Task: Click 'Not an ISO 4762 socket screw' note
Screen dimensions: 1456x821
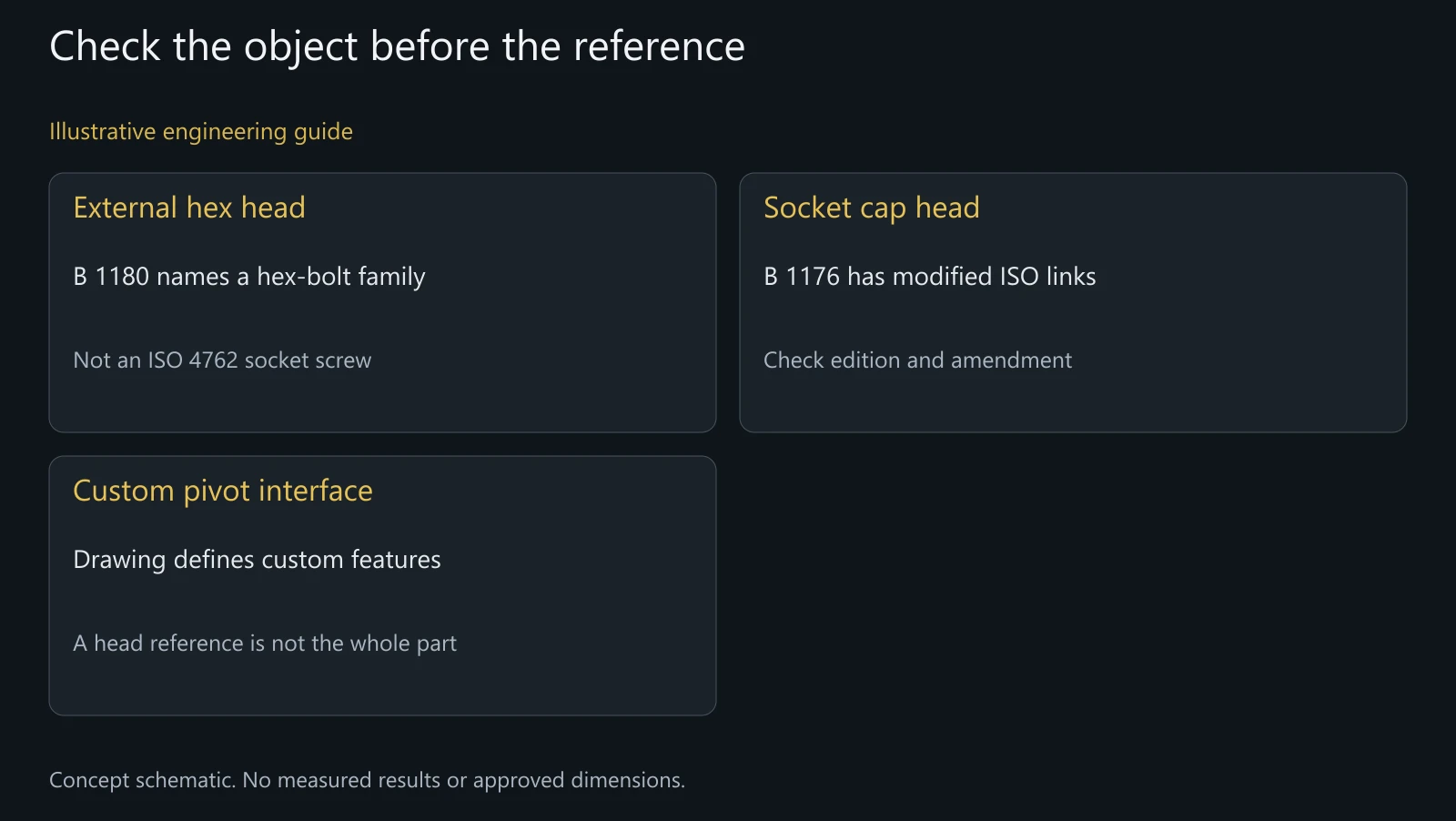Action: coord(222,360)
